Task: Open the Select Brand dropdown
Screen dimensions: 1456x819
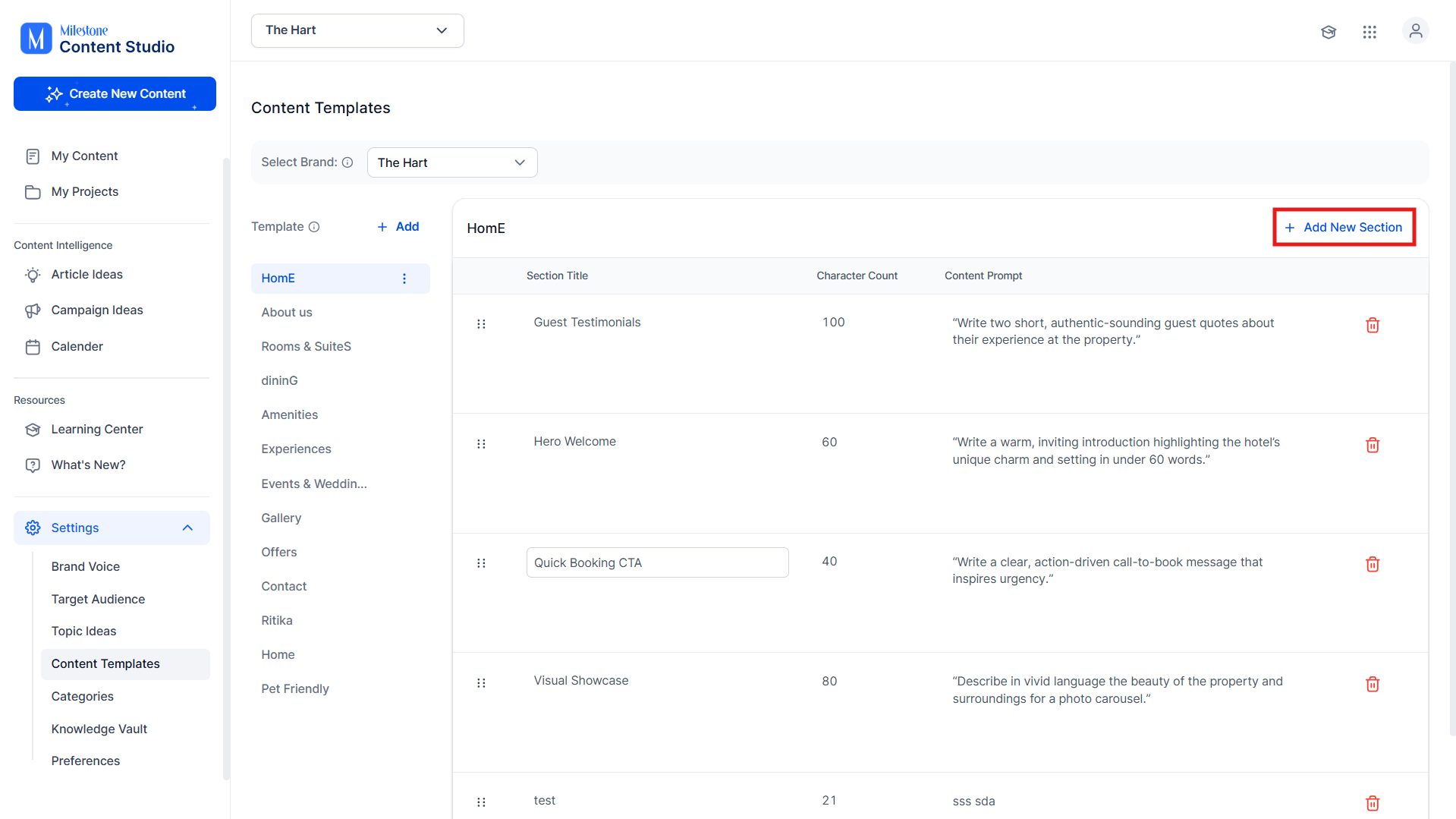Action: pyautogui.click(x=452, y=162)
